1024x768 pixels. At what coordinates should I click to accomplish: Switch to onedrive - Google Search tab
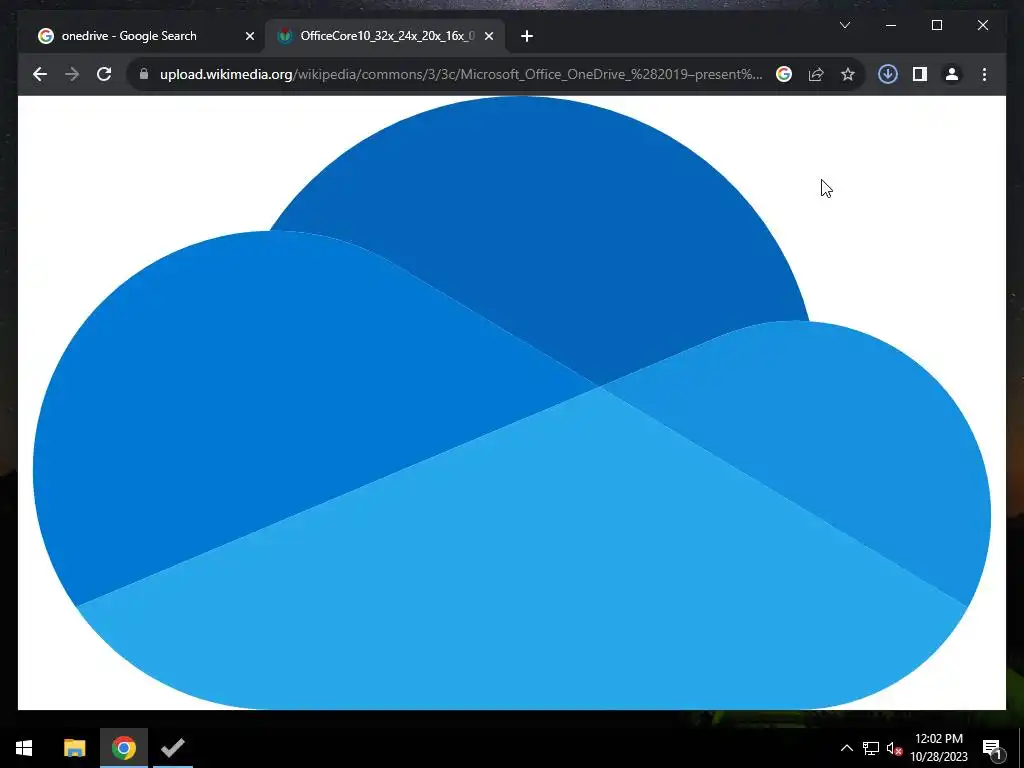(x=146, y=36)
